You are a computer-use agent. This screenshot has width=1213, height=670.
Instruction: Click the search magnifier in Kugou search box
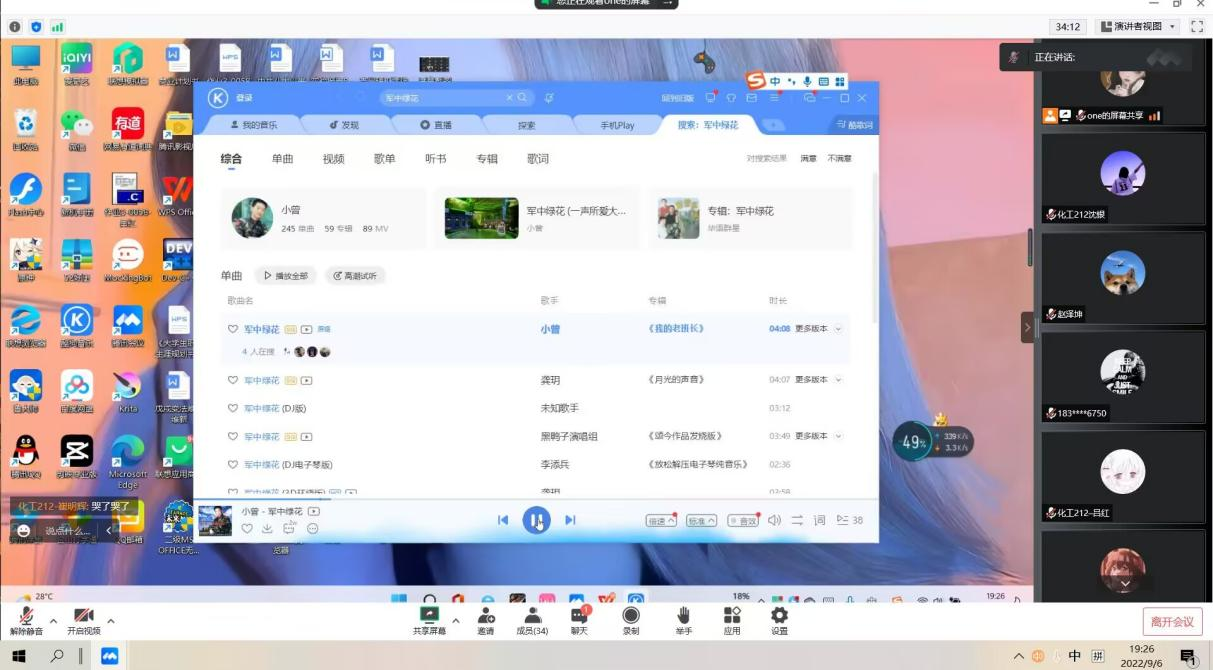[x=521, y=98]
